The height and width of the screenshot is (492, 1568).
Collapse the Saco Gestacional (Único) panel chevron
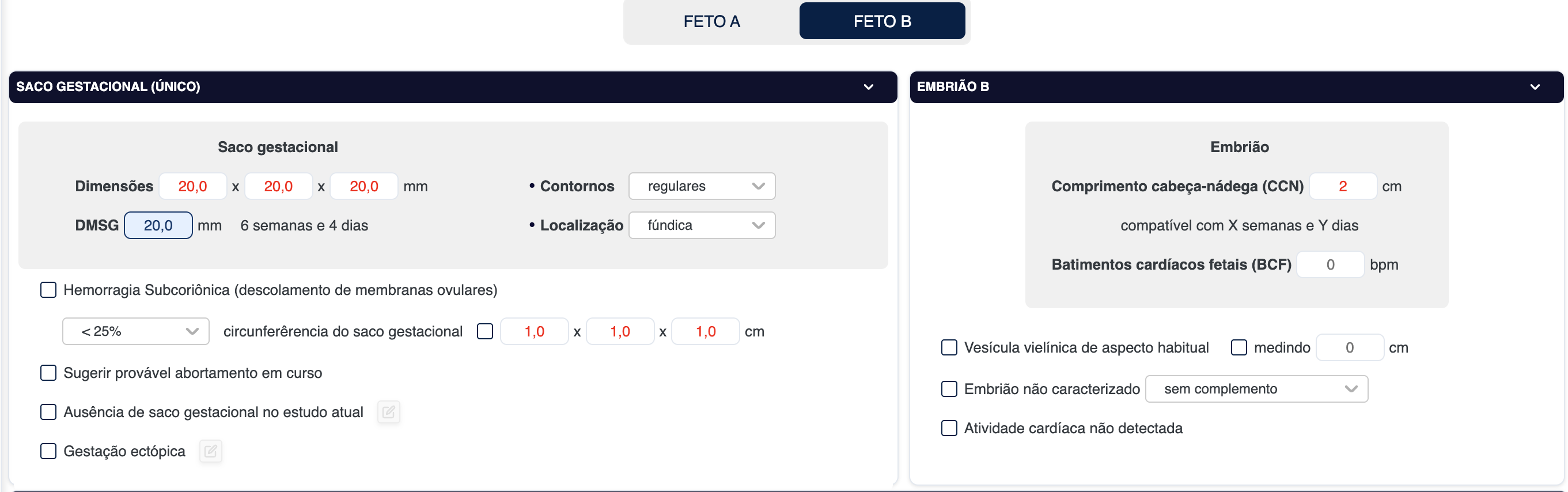click(868, 87)
